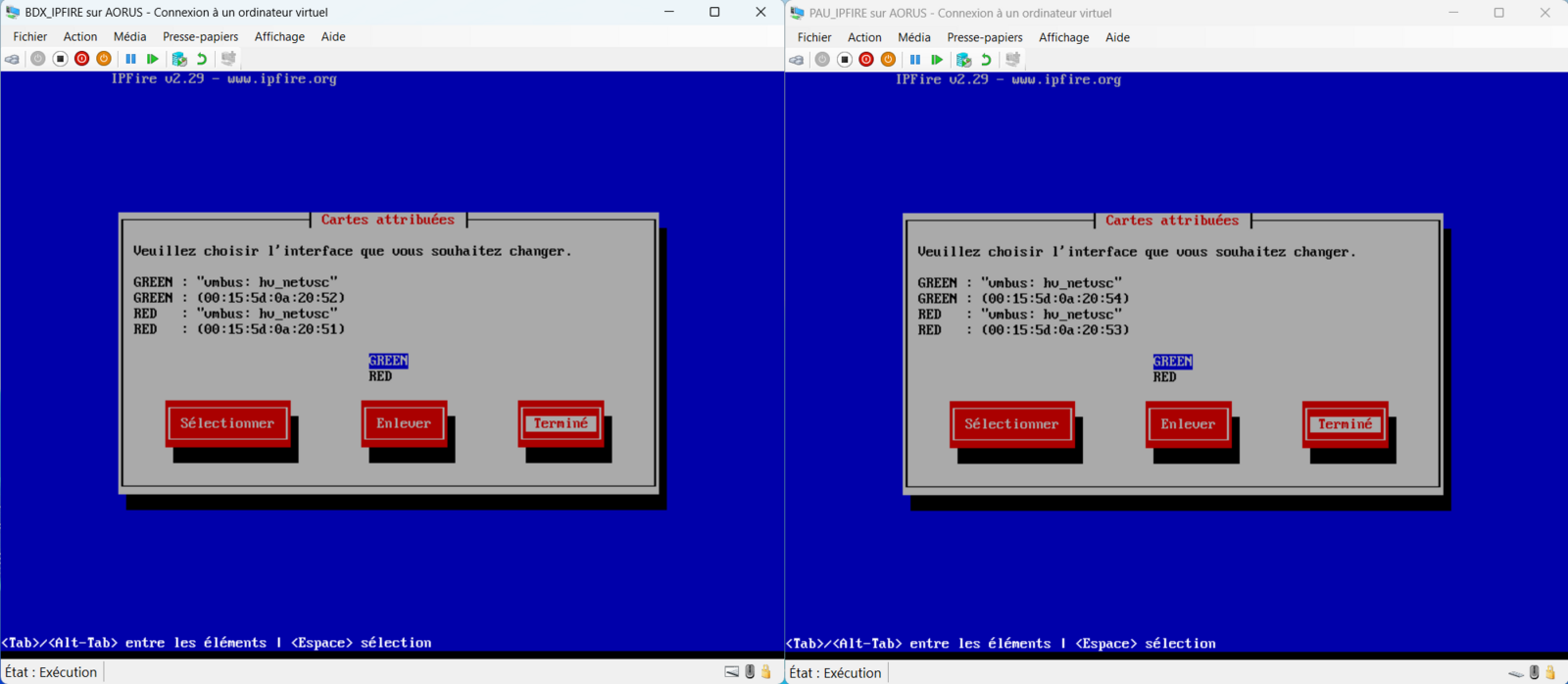Send Ctrl+Alt+Del to the PAU_IPFIRE VM
The width and height of the screenshot is (1568, 684).
tap(797, 60)
